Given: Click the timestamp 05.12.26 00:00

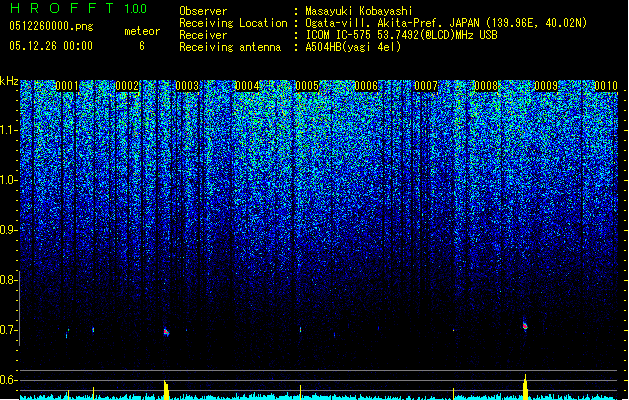Looking at the screenshot, I should 51,46.
